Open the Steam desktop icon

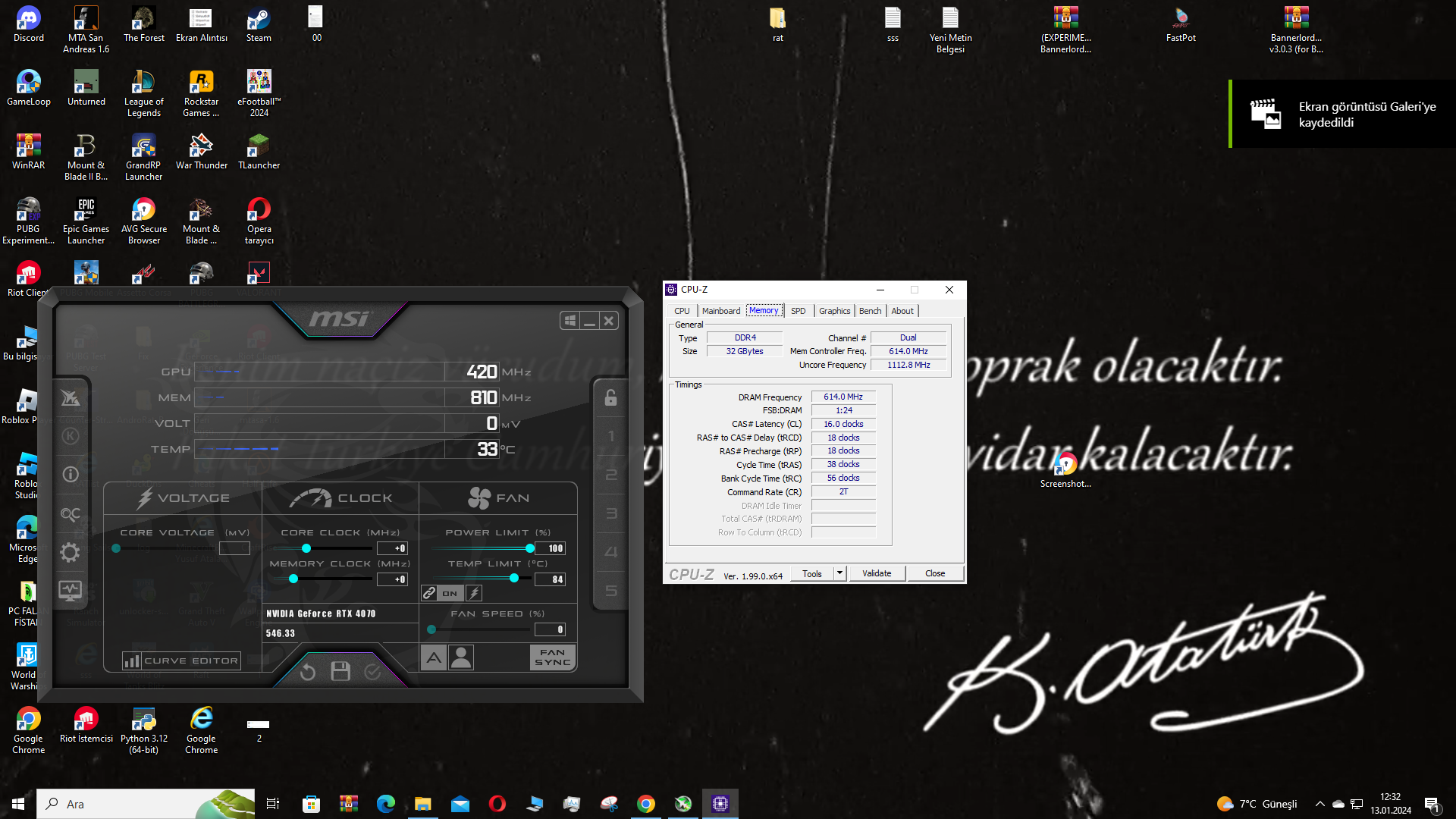259,24
